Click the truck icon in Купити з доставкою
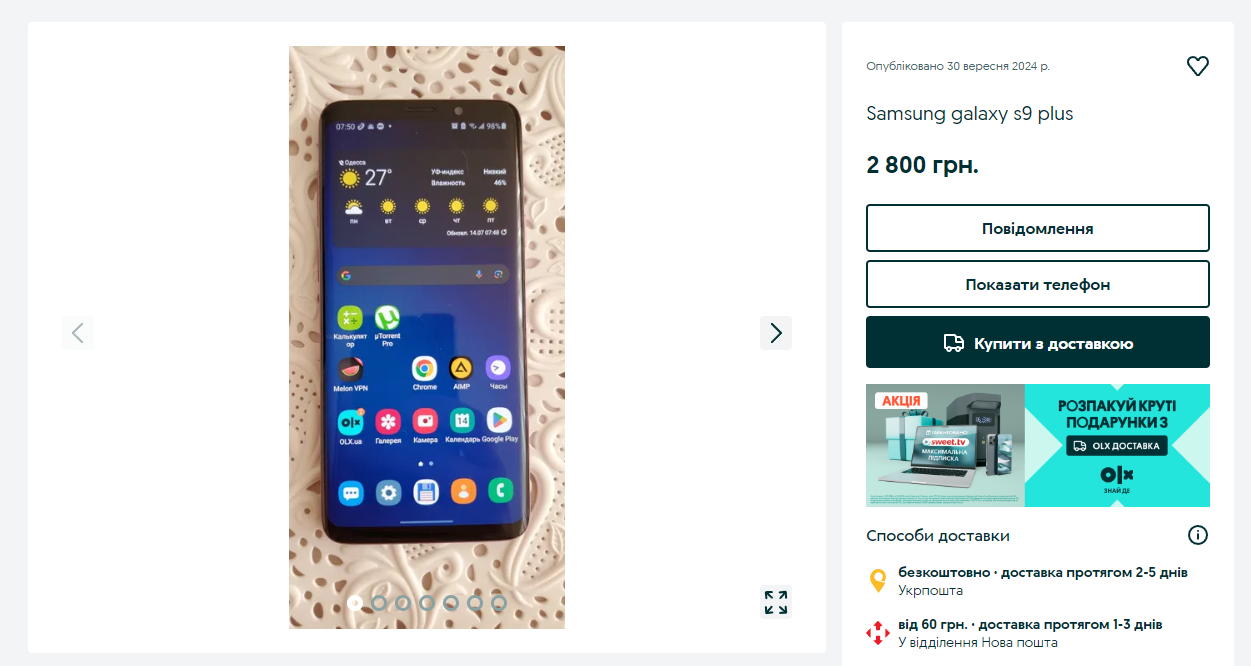The width and height of the screenshot is (1251, 666). (x=954, y=343)
